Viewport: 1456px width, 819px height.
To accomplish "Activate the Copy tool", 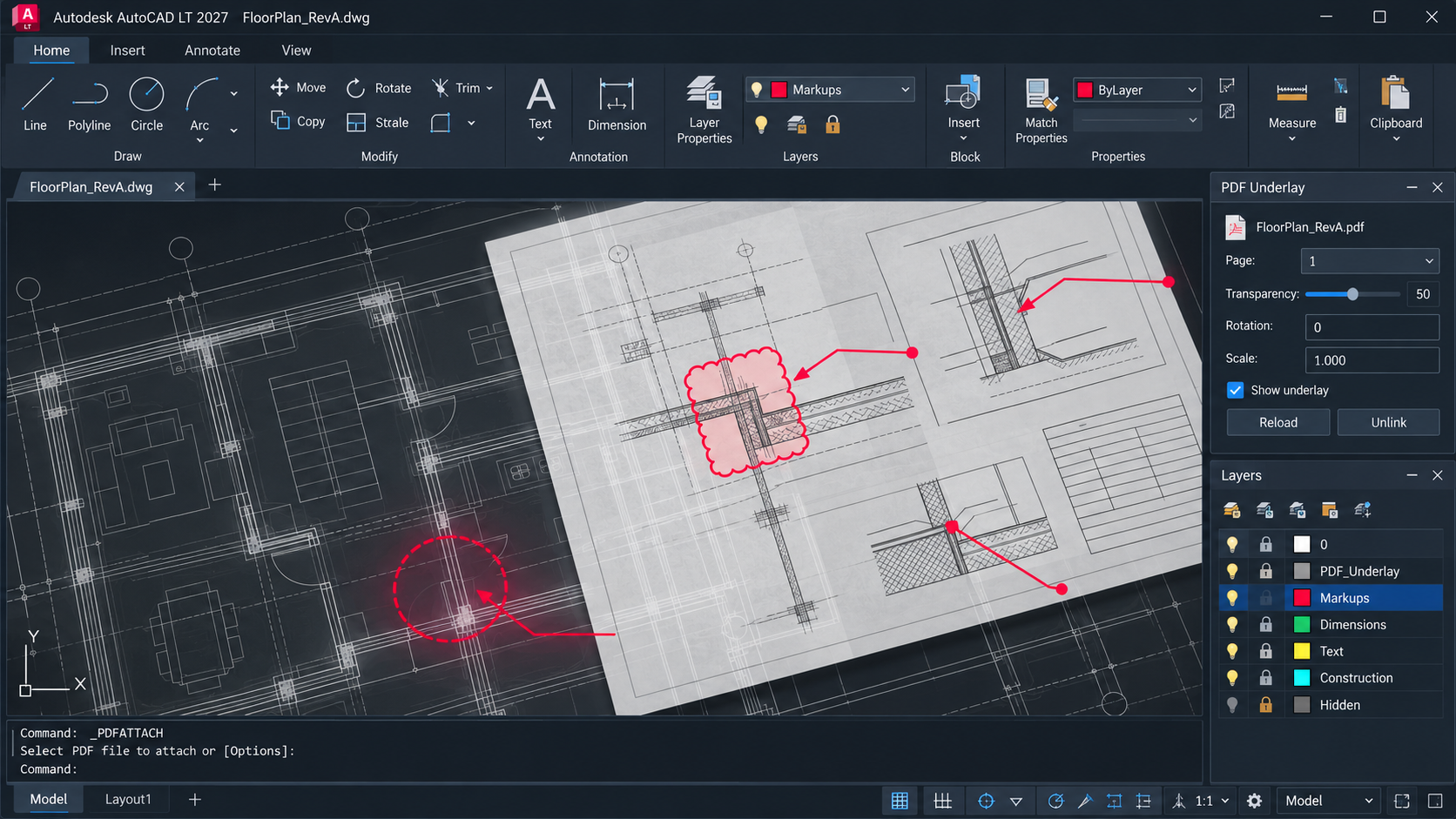I will [298, 121].
